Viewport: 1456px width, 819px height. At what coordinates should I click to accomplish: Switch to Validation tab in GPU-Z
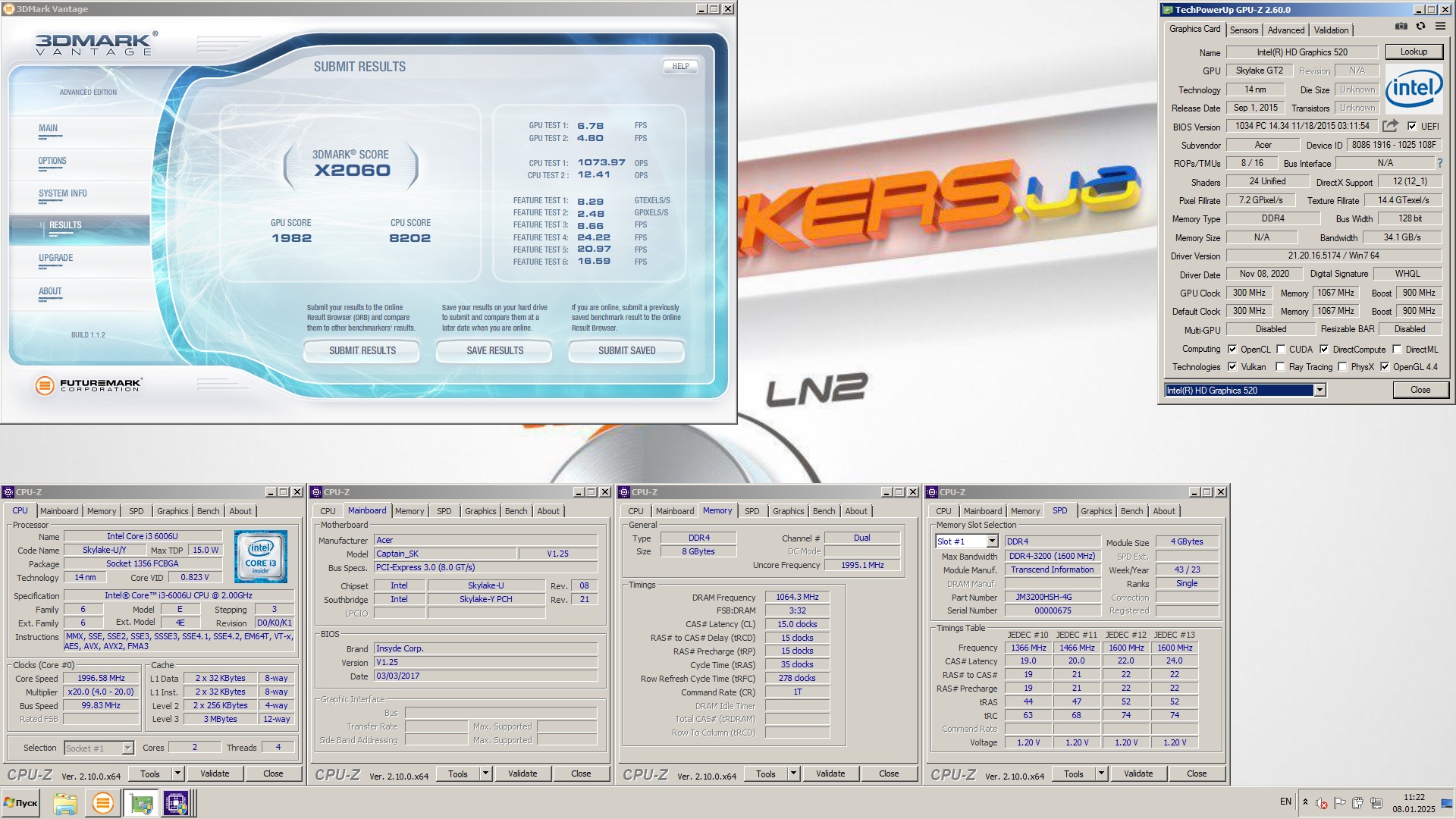click(x=1331, y=30)
